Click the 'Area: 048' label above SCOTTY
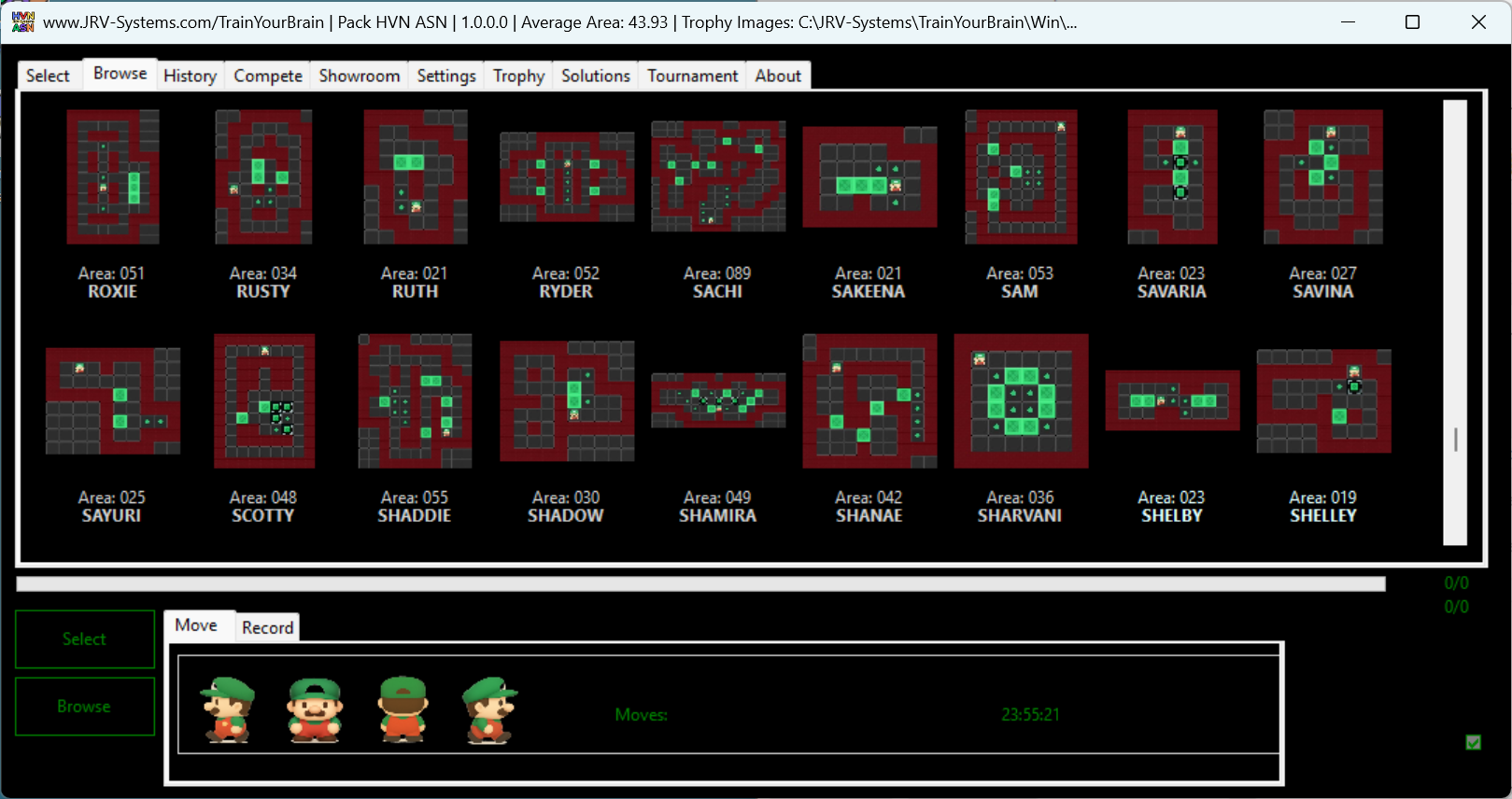Image resolution: width=1512 pixels, height=799 pixels. click(263, 498)
